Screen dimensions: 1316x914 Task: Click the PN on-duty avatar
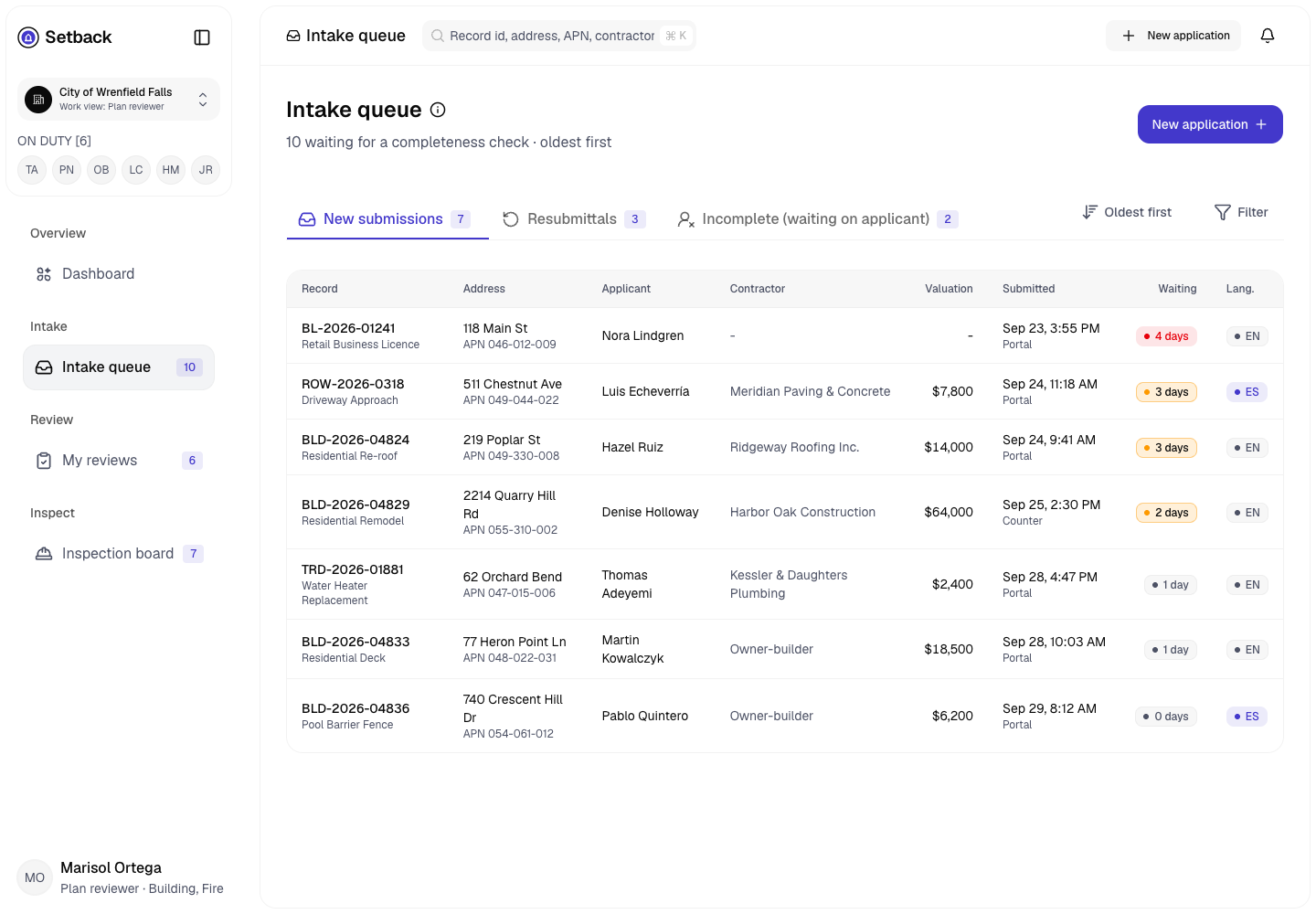(67, 170)
